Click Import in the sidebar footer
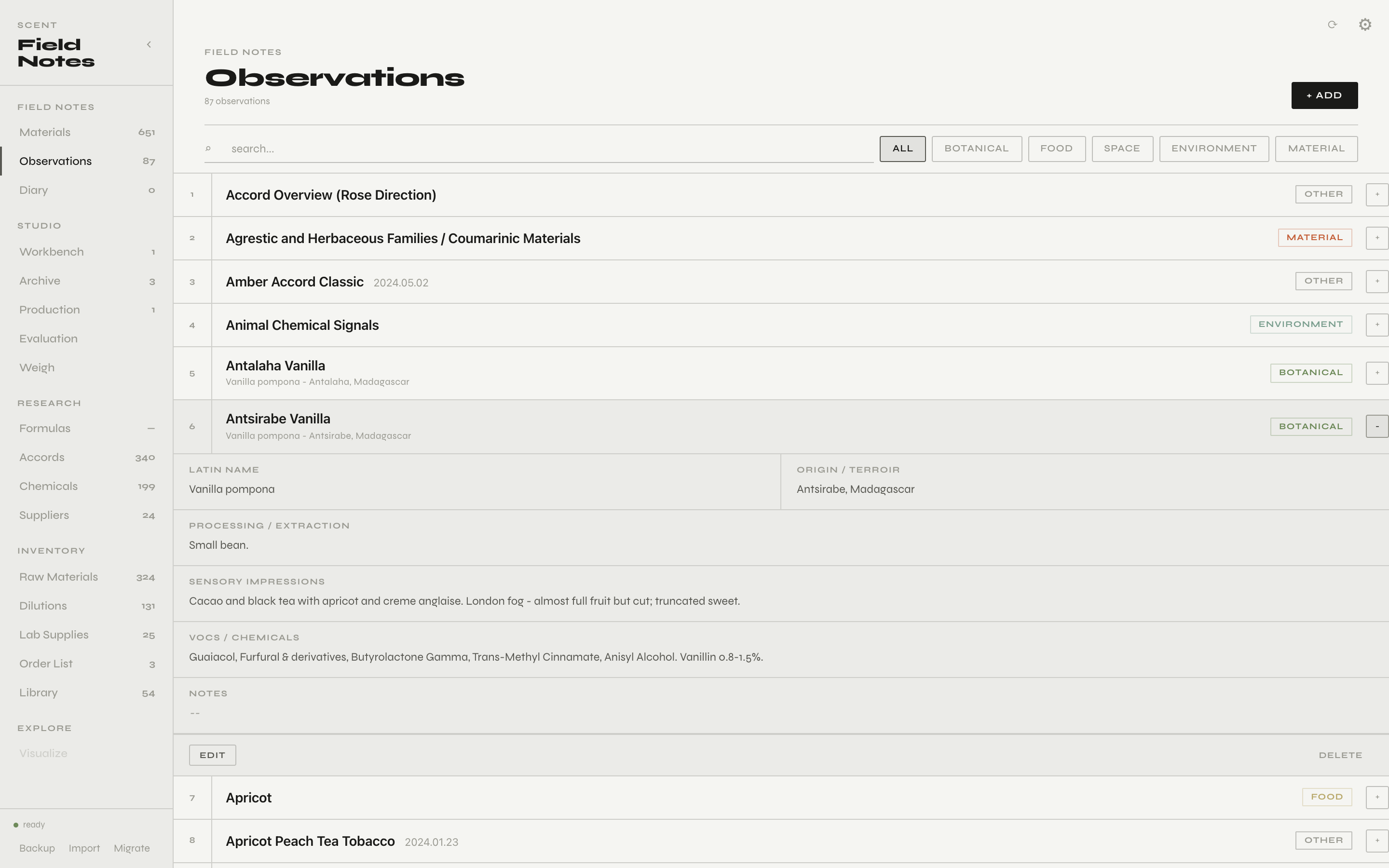 (84, 848)
